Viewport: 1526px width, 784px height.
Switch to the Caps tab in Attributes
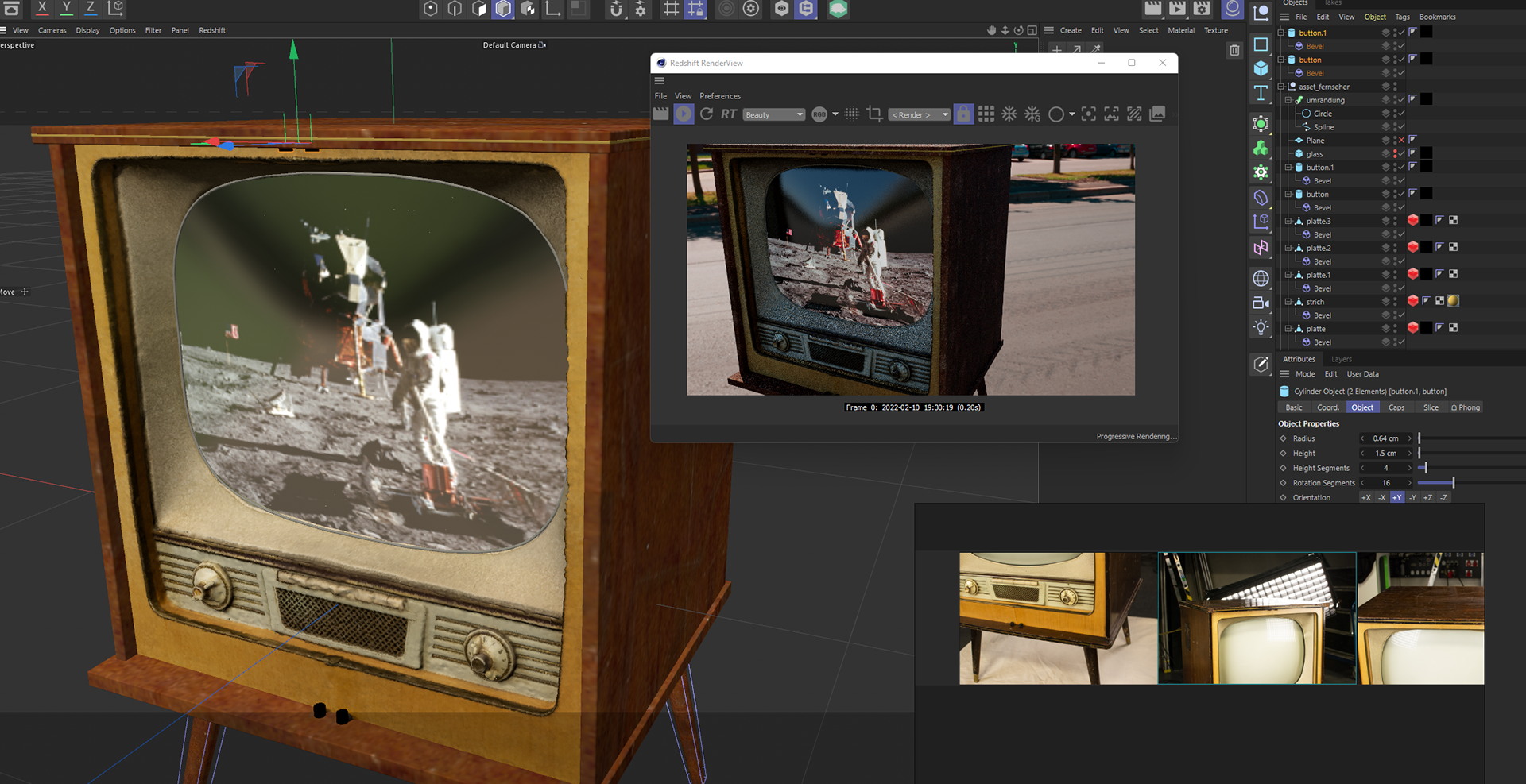tap(1396, 407)
